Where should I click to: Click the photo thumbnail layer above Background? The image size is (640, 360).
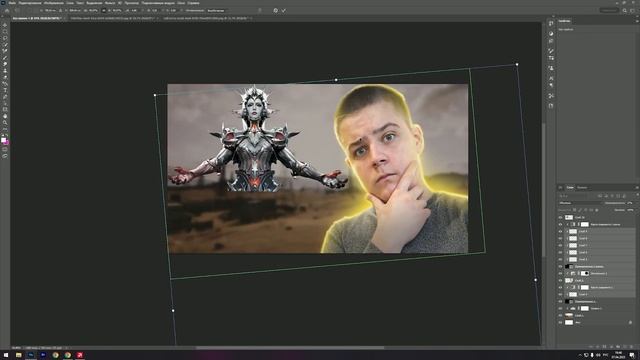click(x=569, y=316)
